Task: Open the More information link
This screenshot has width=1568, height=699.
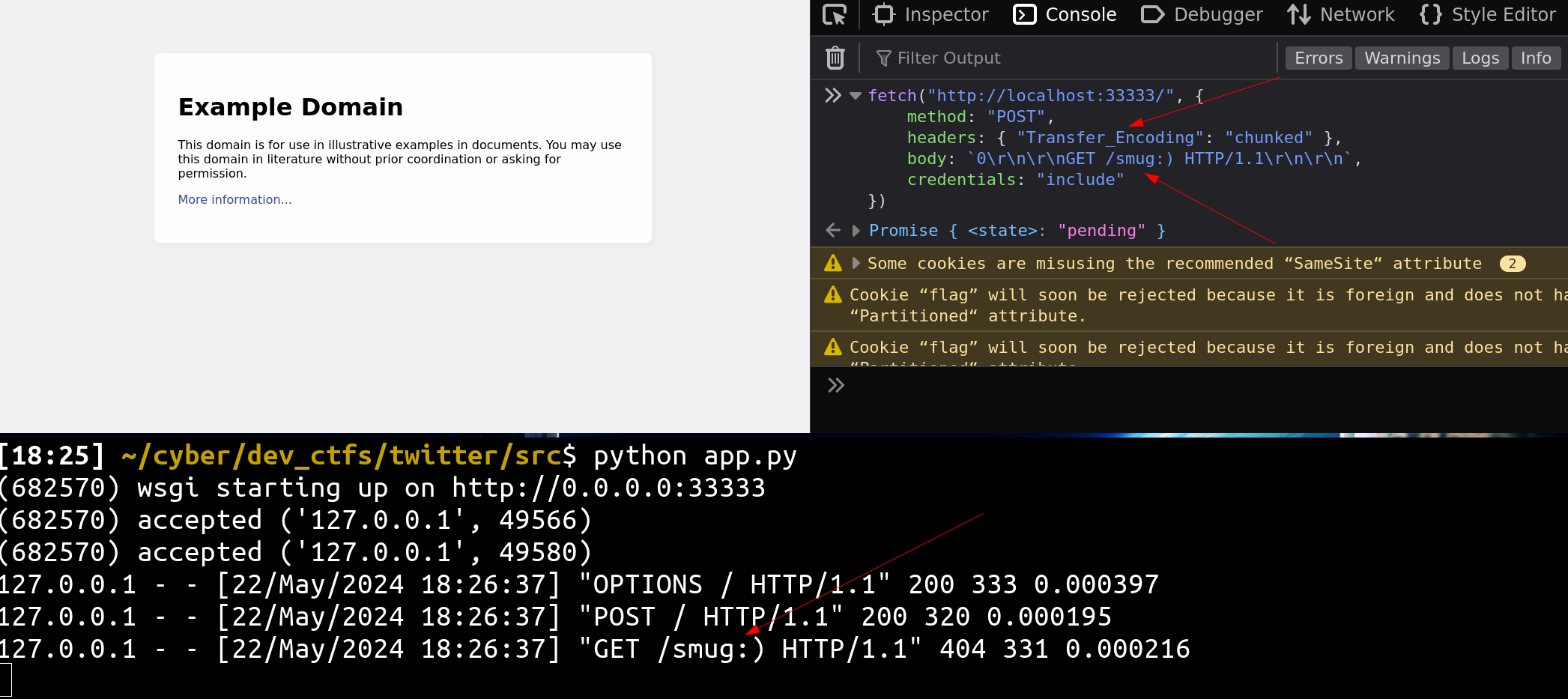Action: (234, 199)
